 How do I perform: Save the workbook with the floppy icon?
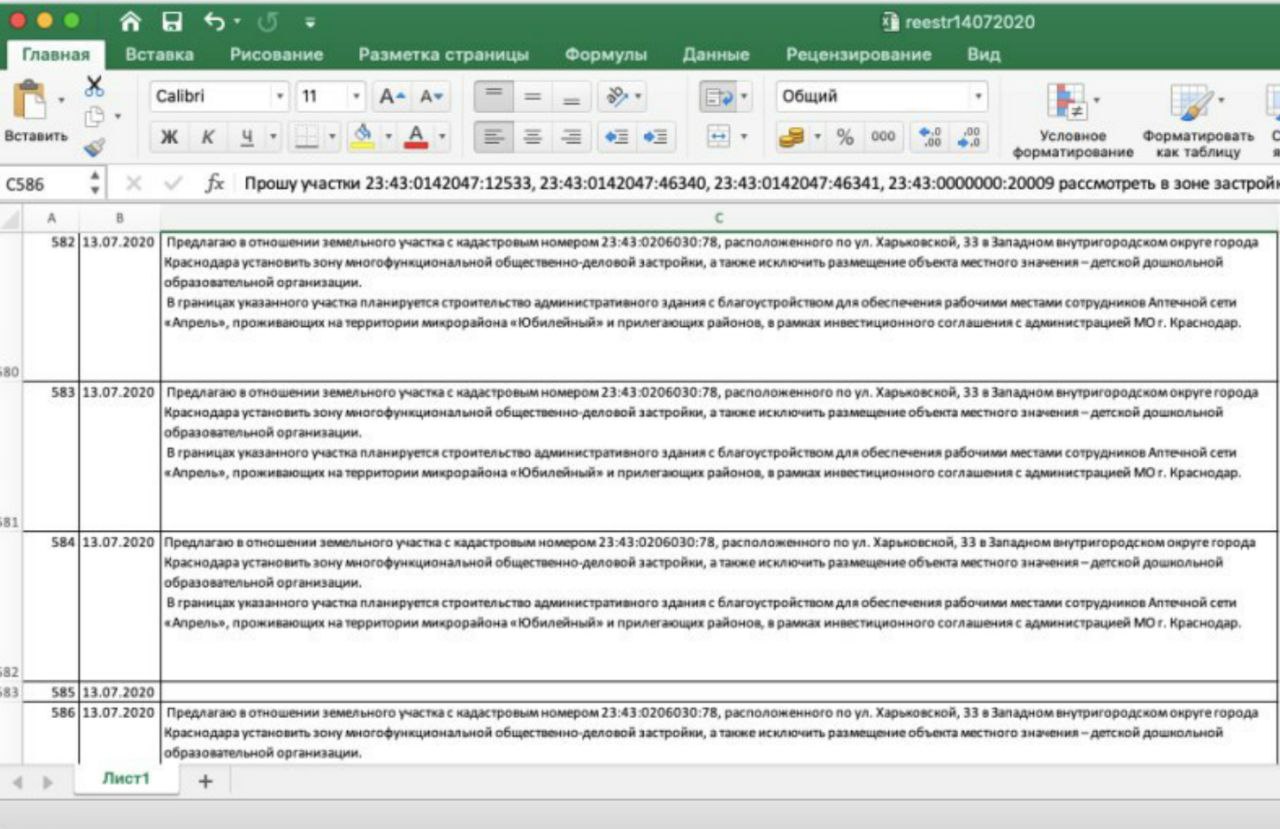172,21
